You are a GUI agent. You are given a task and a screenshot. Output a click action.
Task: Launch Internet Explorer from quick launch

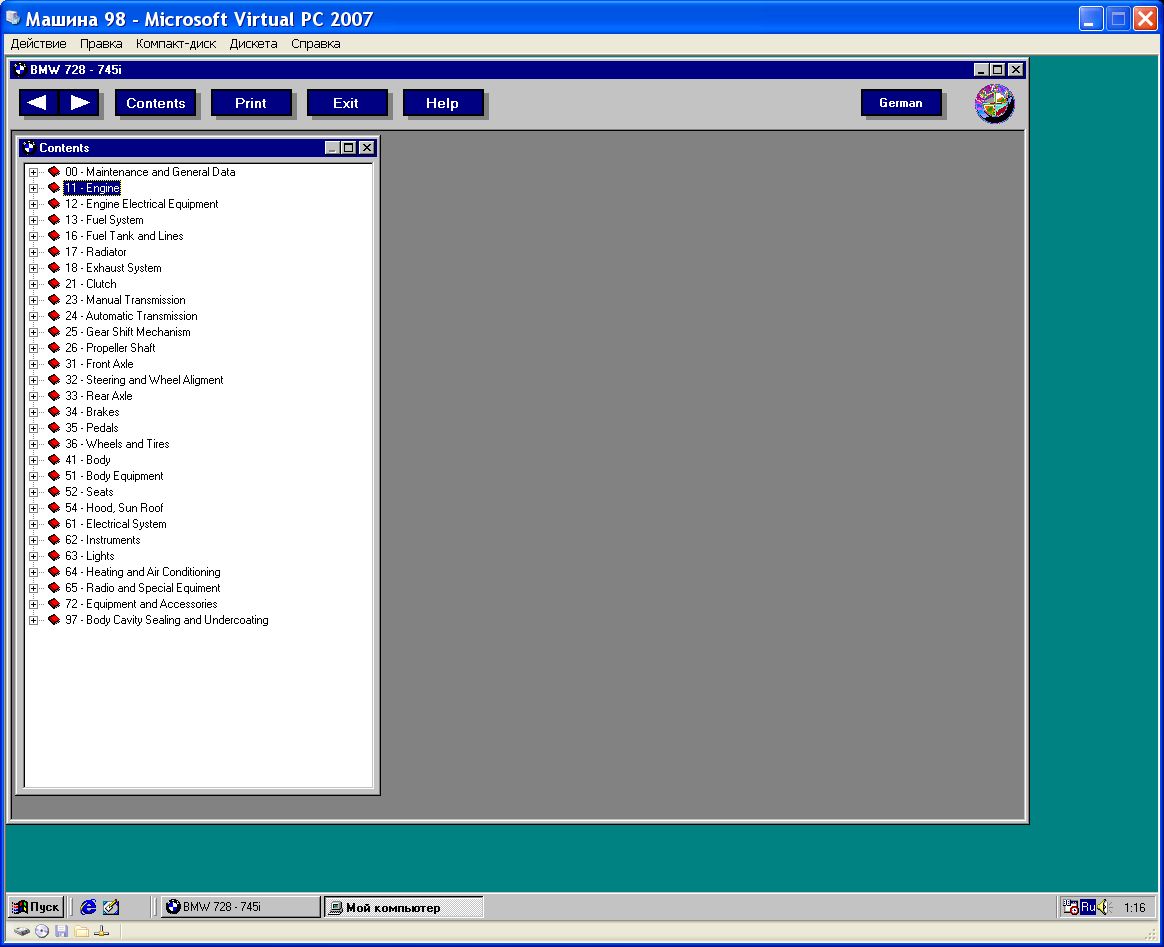(89, 907)
